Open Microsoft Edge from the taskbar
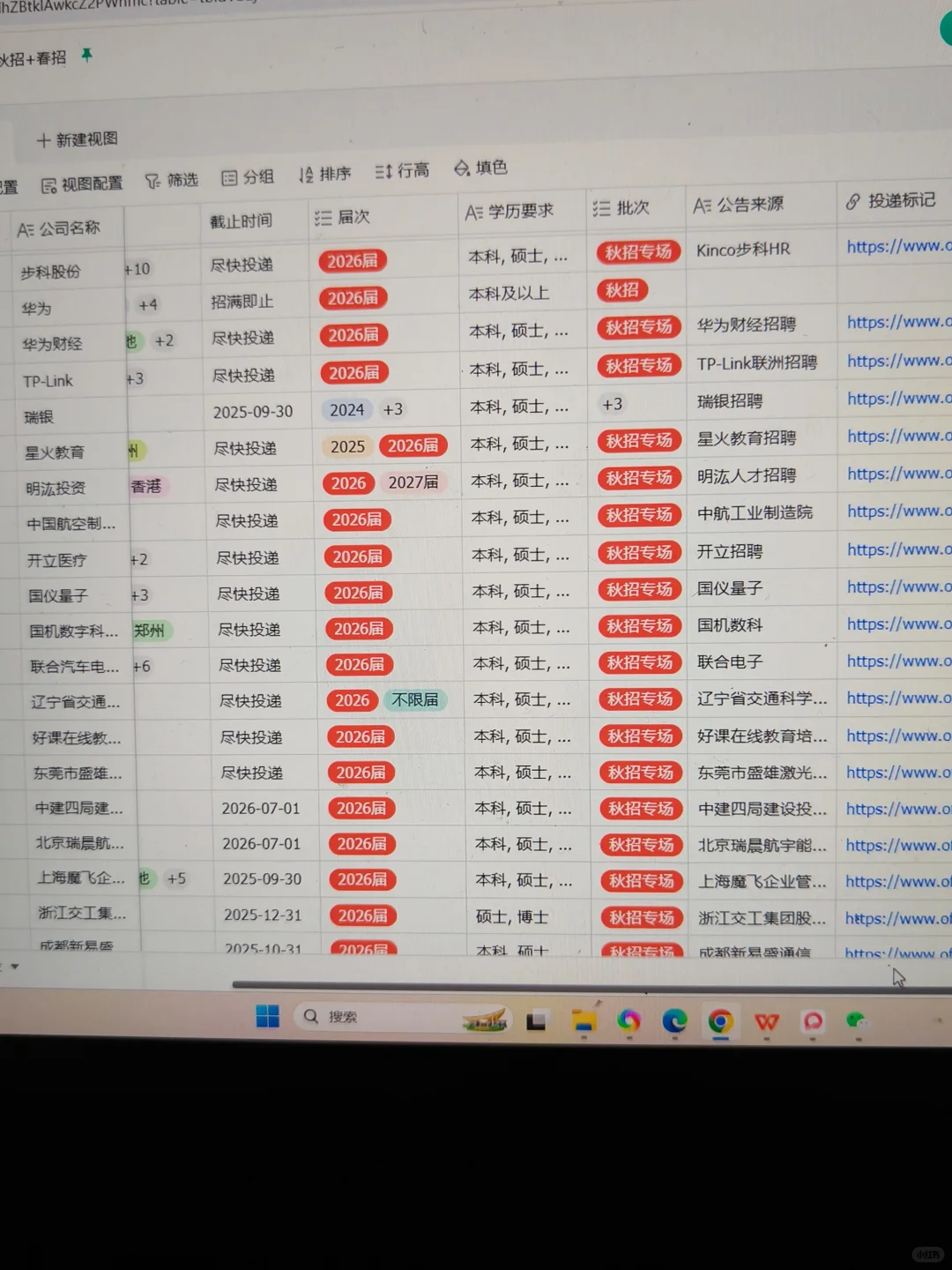 pyautogui.click(x=674, y=1021)
